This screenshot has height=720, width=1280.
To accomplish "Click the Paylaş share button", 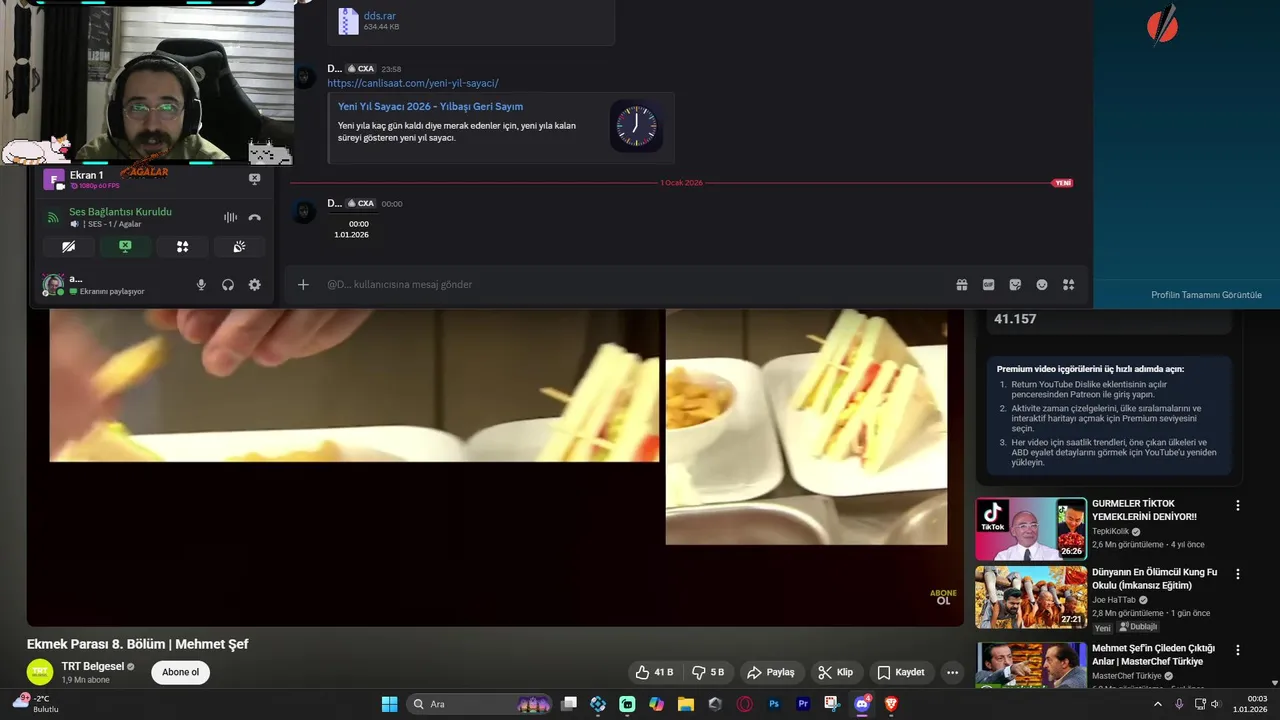I will click(771, 672).
